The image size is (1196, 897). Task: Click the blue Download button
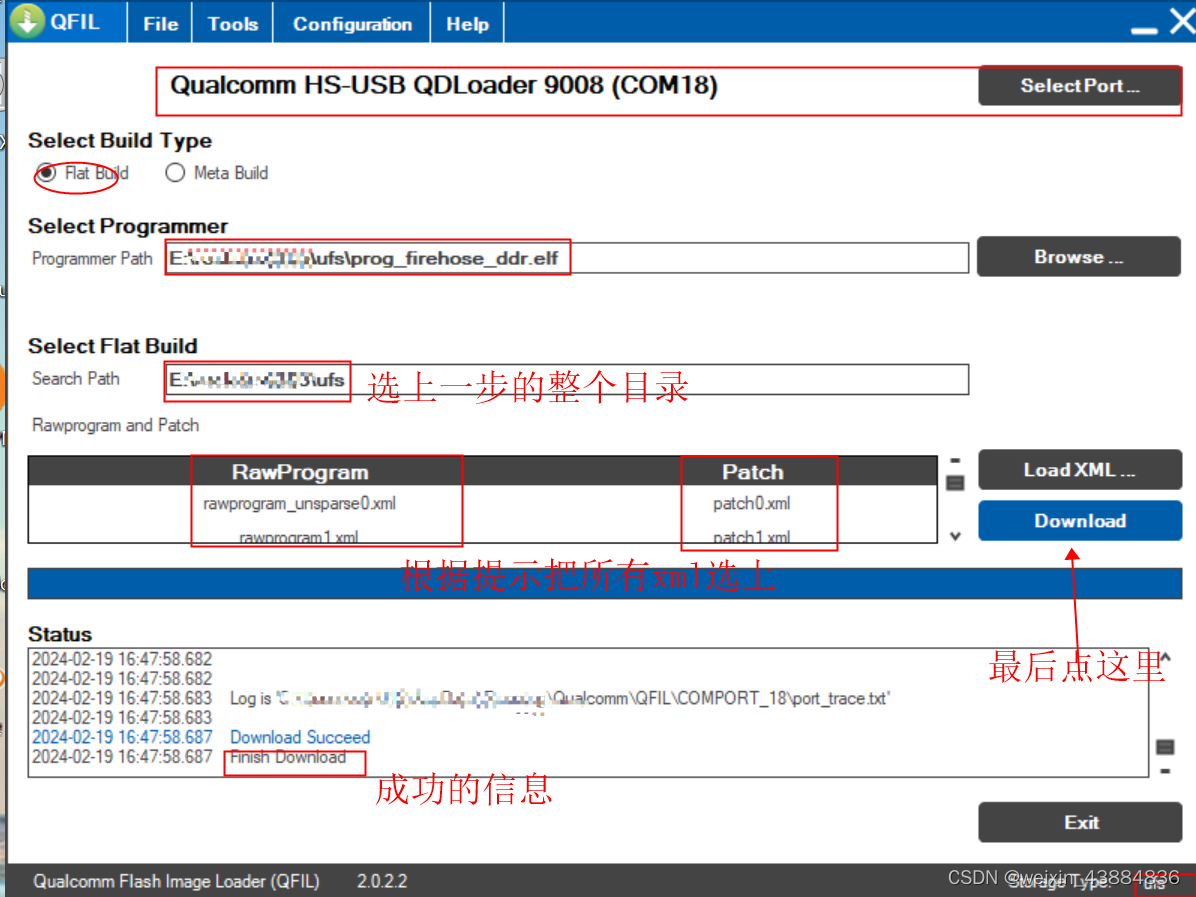coord(1080,521)
